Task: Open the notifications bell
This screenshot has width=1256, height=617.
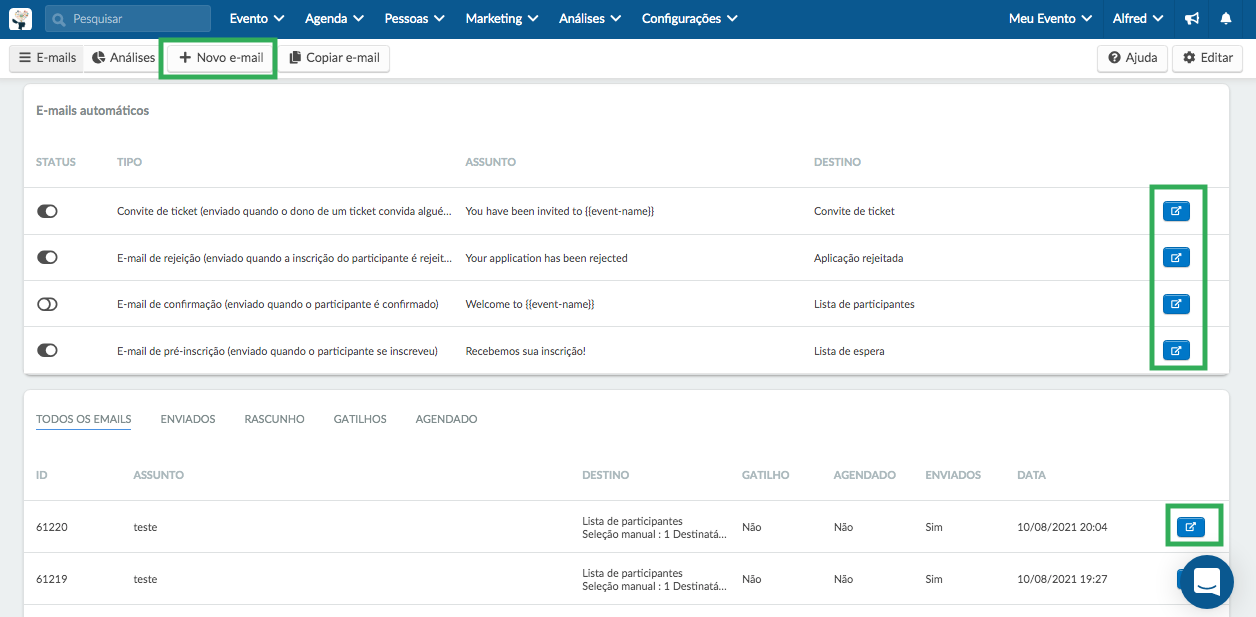Action: point(1226,19)
